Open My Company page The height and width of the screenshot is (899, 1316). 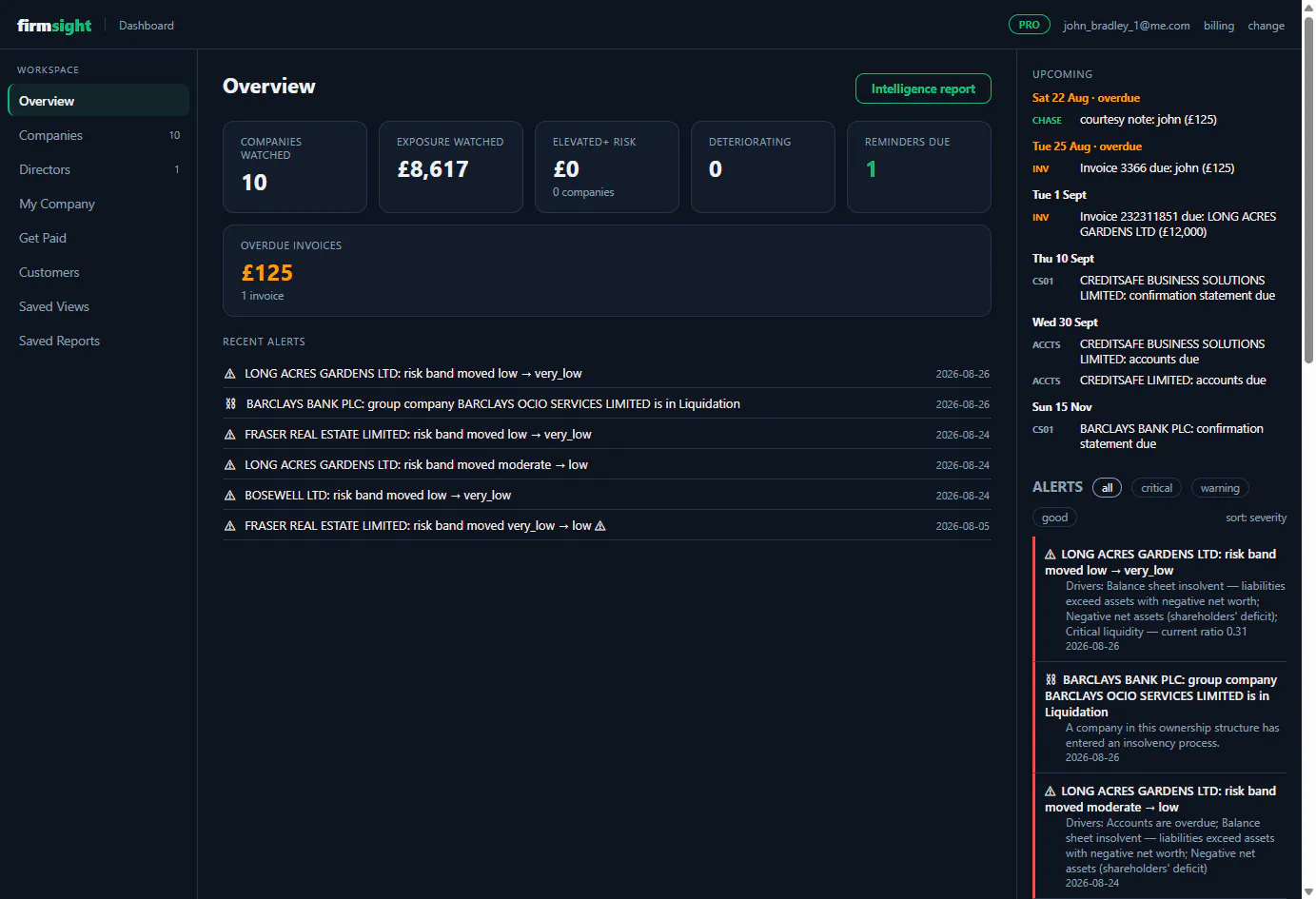coord(98,204)
